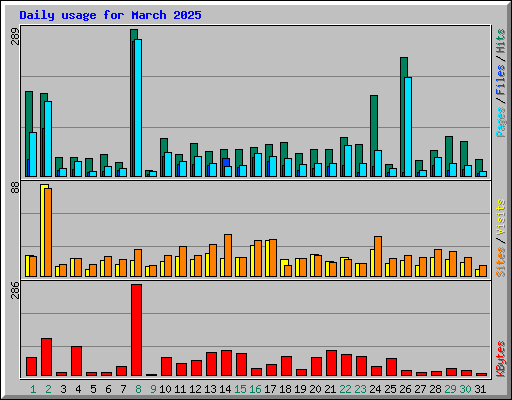Viewport: 512px width, 400px height.
Task: Select day label "18" on the x-axis
Action: pos(285,389)
